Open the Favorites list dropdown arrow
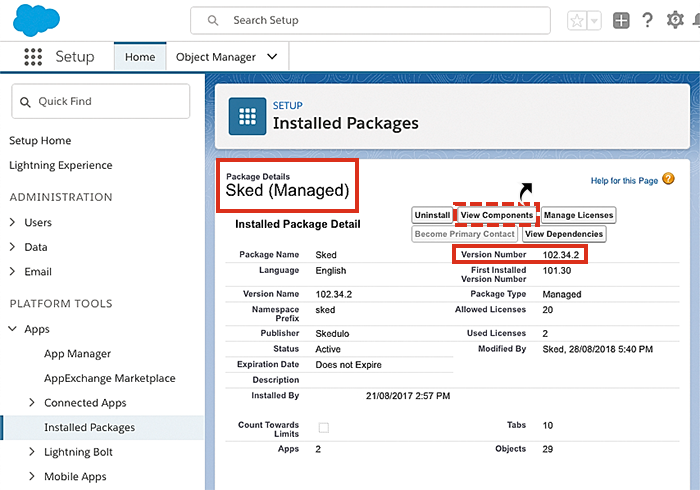Image resolution: width=700 pixels, height=490 pixels. [x=594, y=21]
